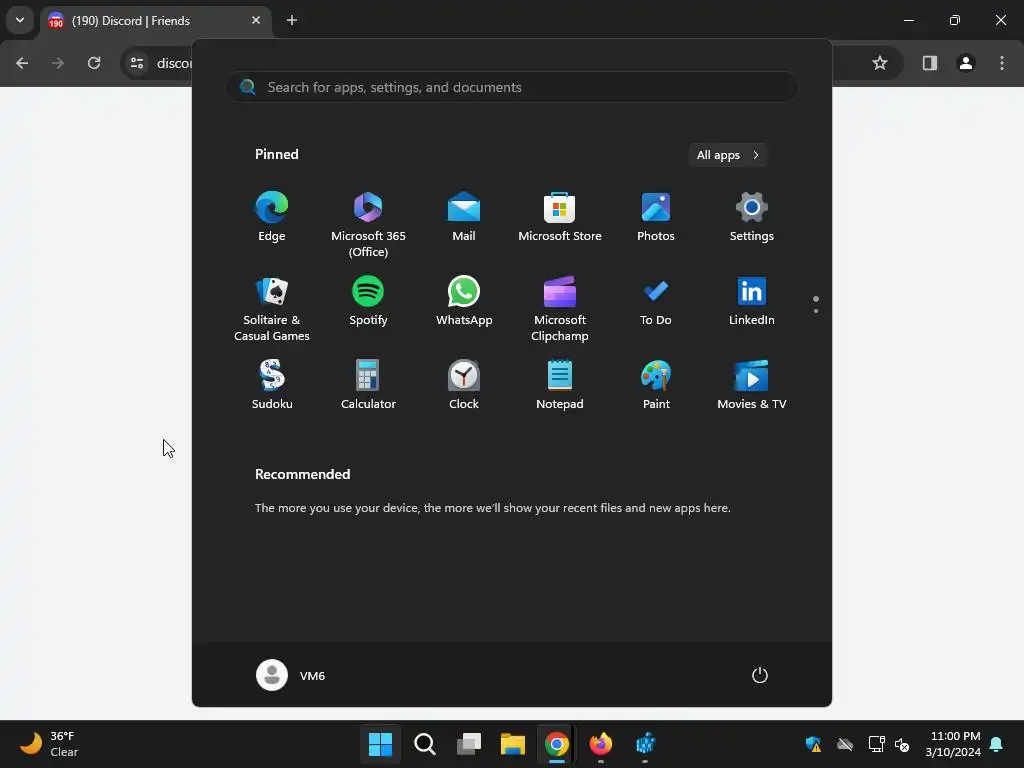Go to next page of pinned apps
1024x768 pixels.
tap(816, 311)
